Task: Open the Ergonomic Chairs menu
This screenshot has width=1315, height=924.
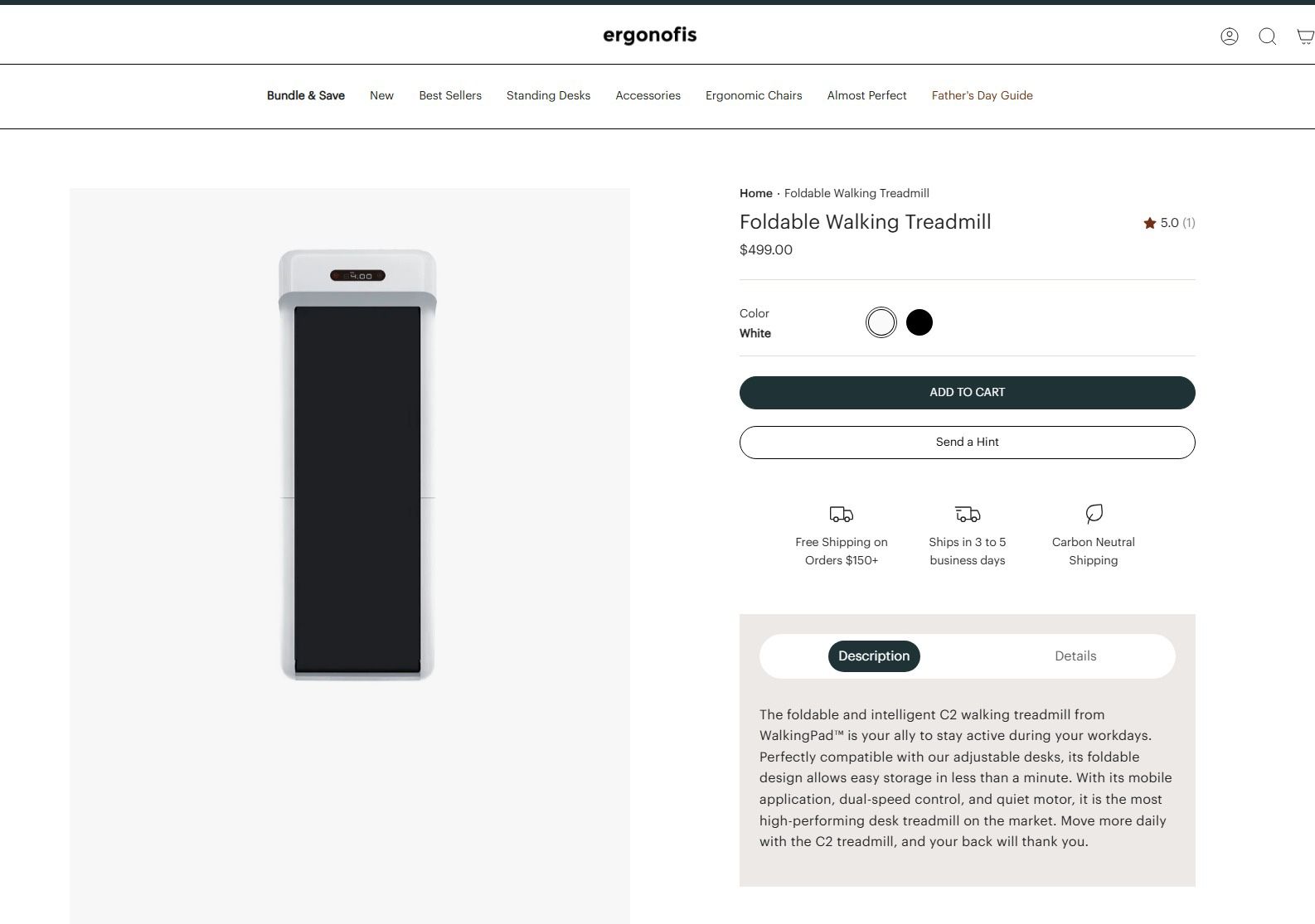Action: (x=753, y=95)
